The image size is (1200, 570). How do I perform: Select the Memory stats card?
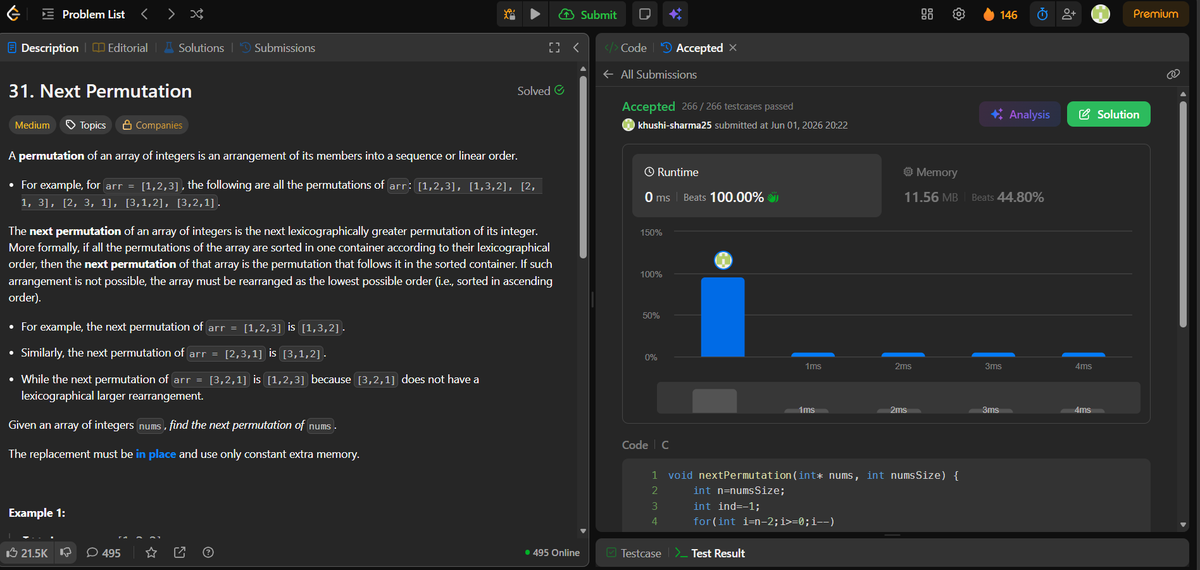point(1017,185)
